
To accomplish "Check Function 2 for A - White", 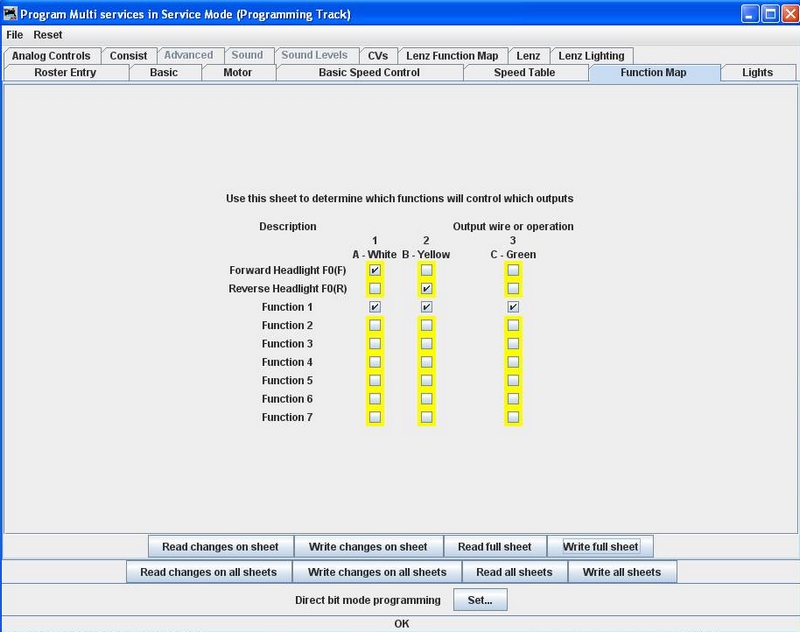I will [374, 325].
